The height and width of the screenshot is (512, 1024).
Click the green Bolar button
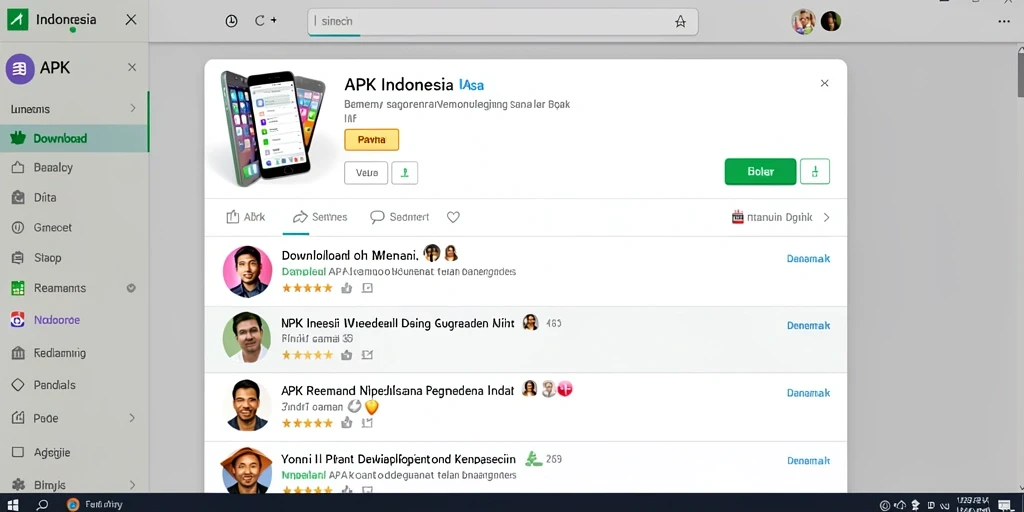coord(760,172)
